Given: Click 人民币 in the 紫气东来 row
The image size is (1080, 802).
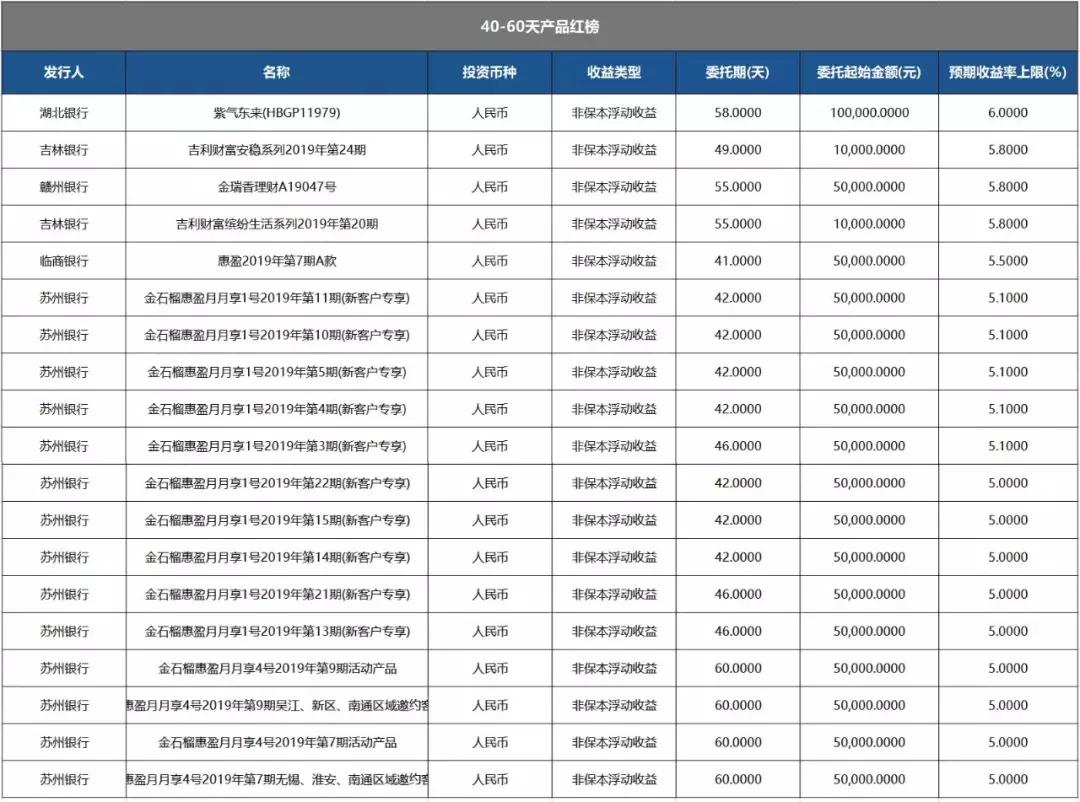Looking at the screenshot, I should click(490, 113).
